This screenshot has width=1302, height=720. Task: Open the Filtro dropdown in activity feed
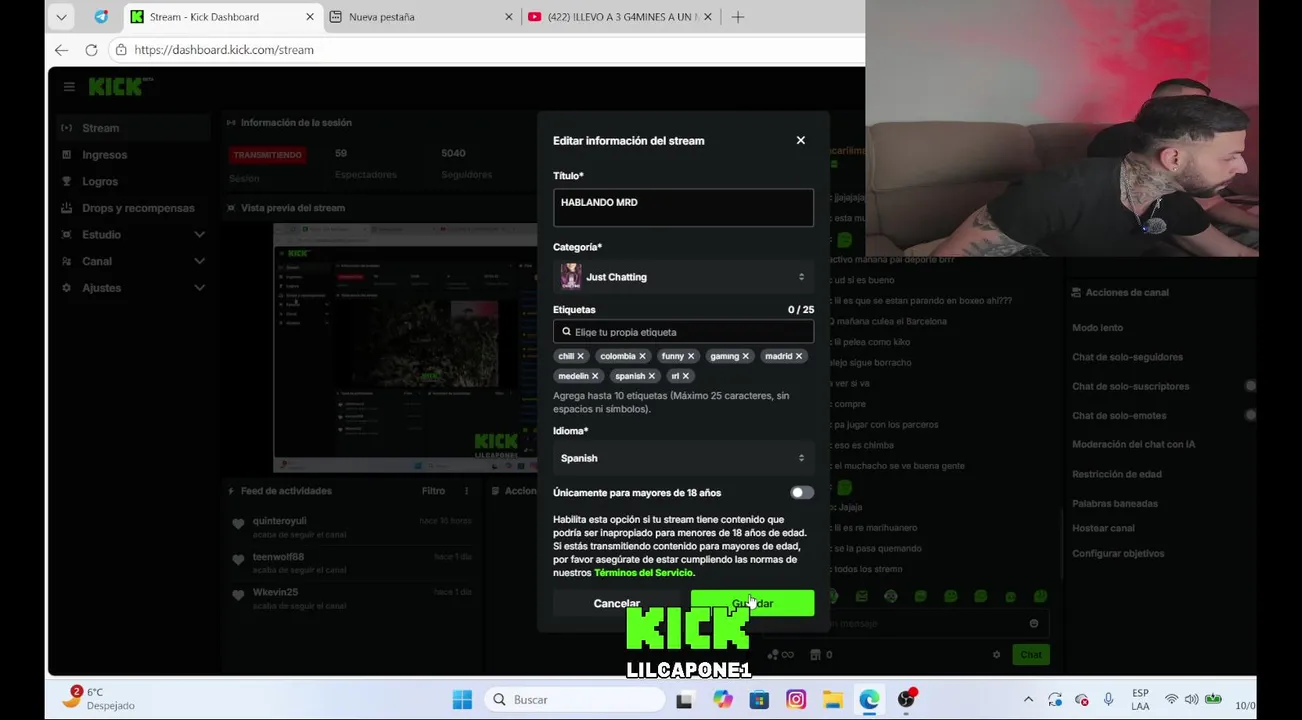(x=433, y=491)
